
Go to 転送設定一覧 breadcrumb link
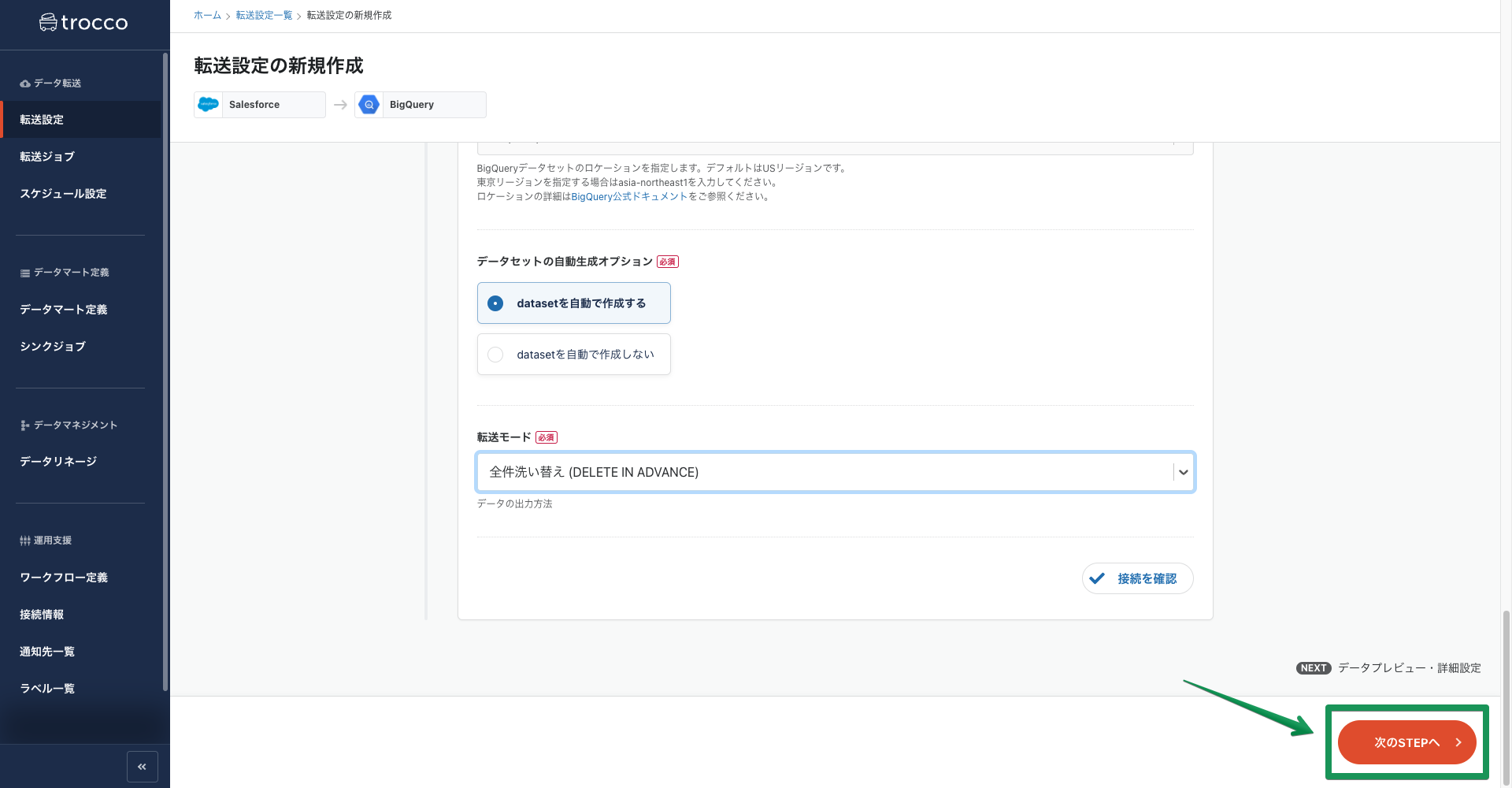pyautogui.click(x=265, y=15)
